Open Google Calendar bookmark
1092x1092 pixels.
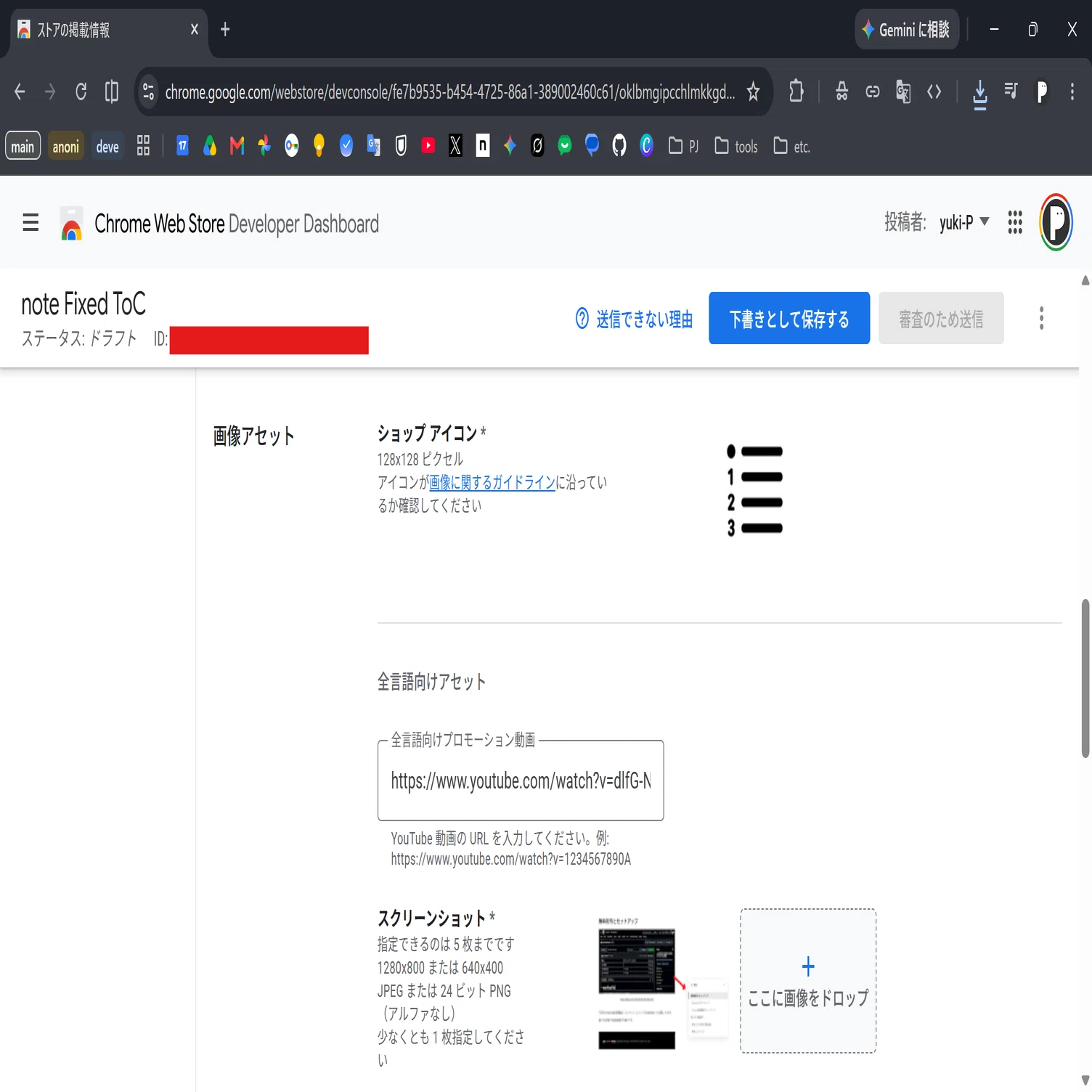(182, 146)
